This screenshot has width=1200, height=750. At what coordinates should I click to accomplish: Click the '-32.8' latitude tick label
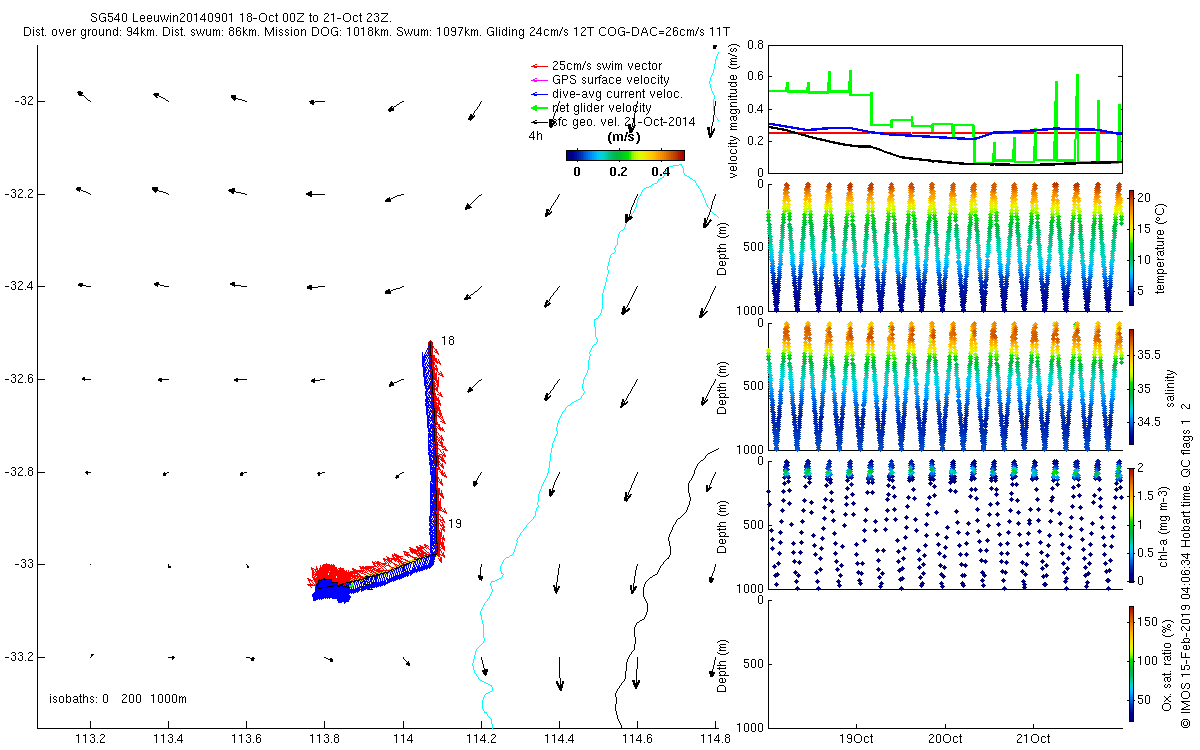pos(21,472)
